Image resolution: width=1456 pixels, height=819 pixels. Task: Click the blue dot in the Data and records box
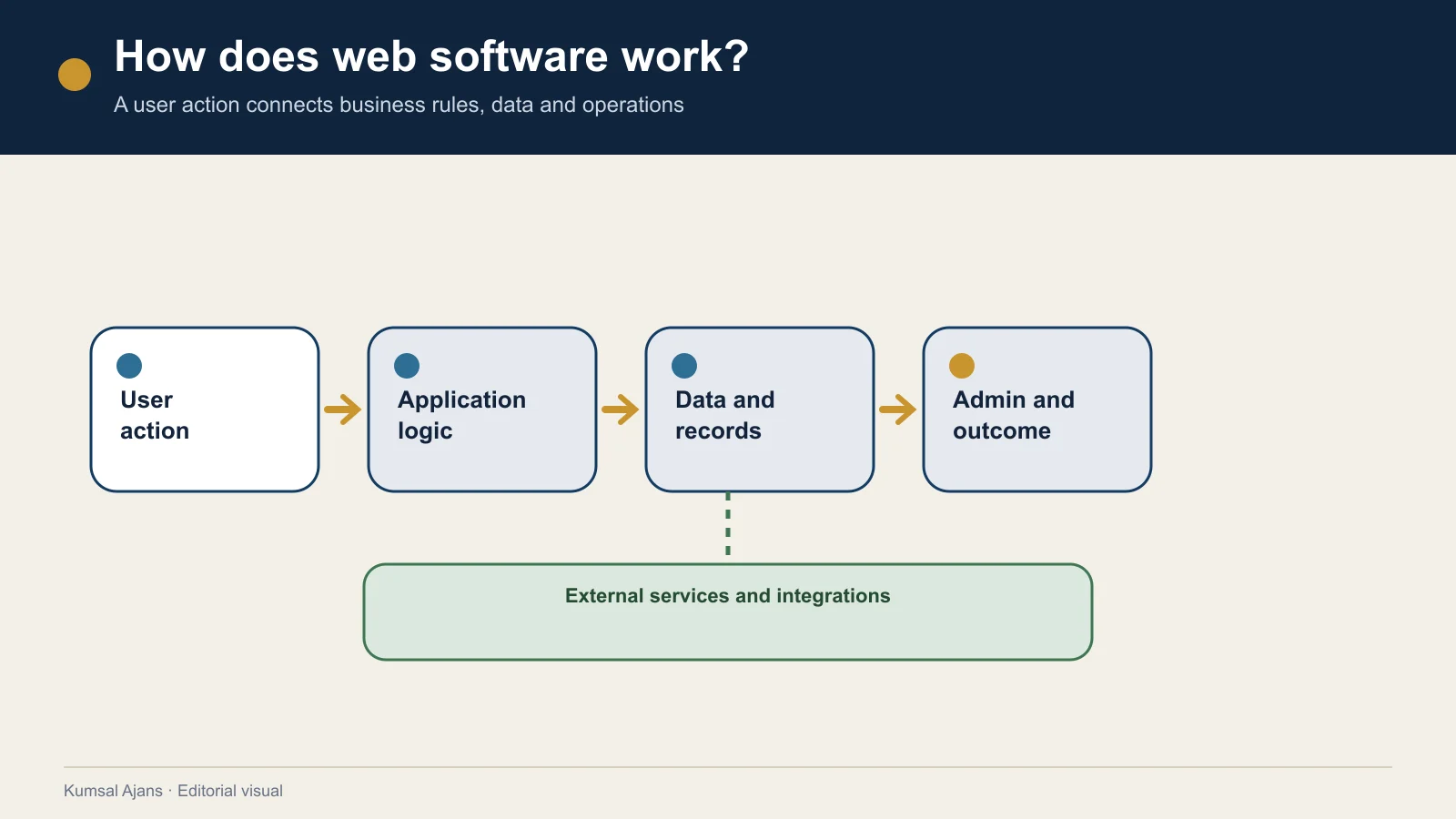[684, 366]
